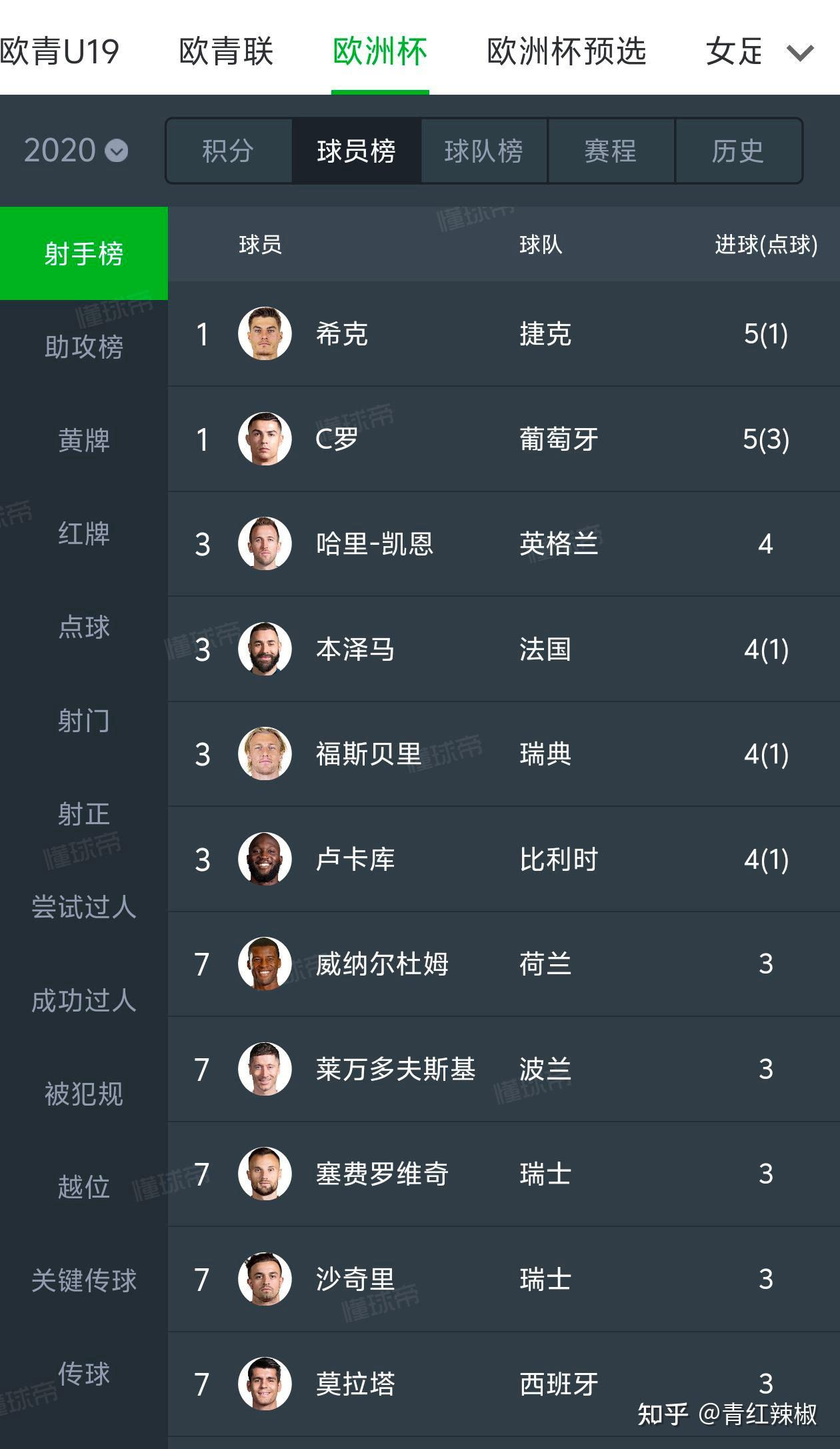Screen dimensions: 840x1449
Task: Open 哈里-凯恩 avatar image
Action: point(265,543)
